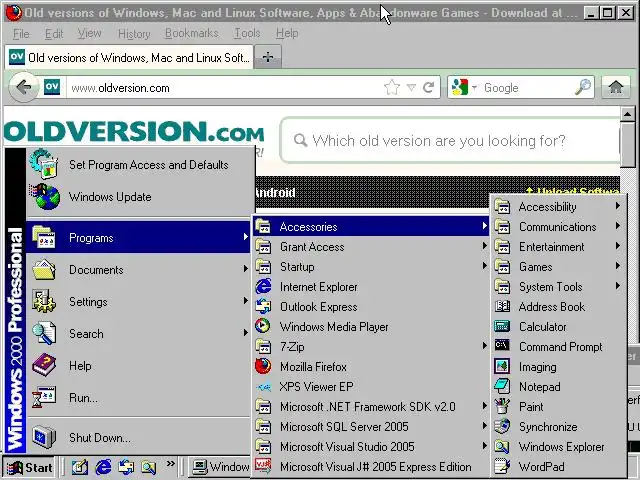Start Windows Media Player
The image size is (640, 480).
371,327
